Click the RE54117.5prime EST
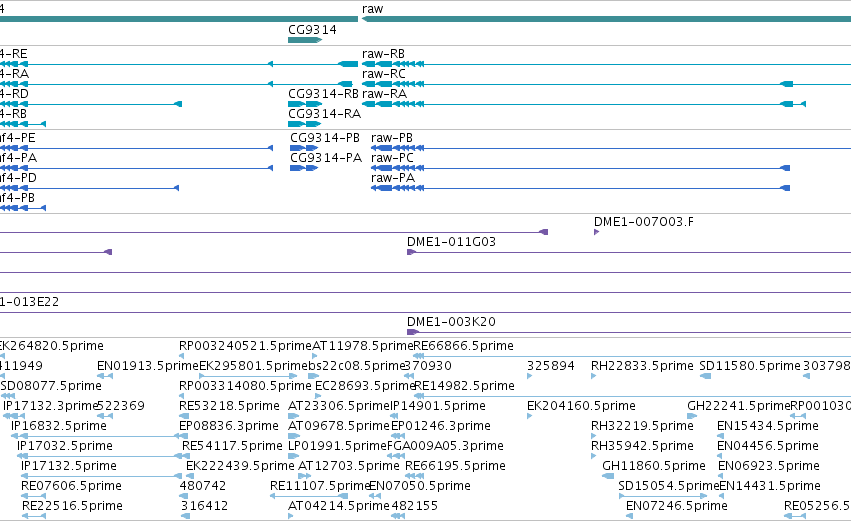851x521 pixels. [232, 446]
